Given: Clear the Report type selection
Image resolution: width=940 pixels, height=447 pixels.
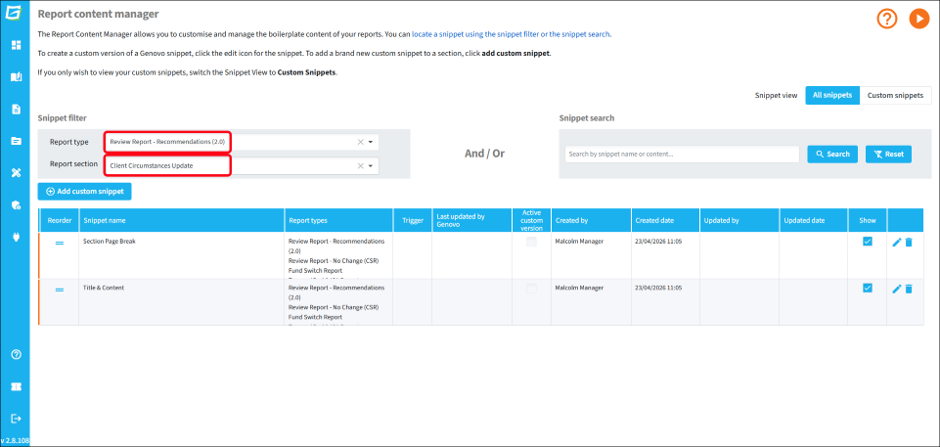Looking at the screenshot, I should tap(360, 142).
